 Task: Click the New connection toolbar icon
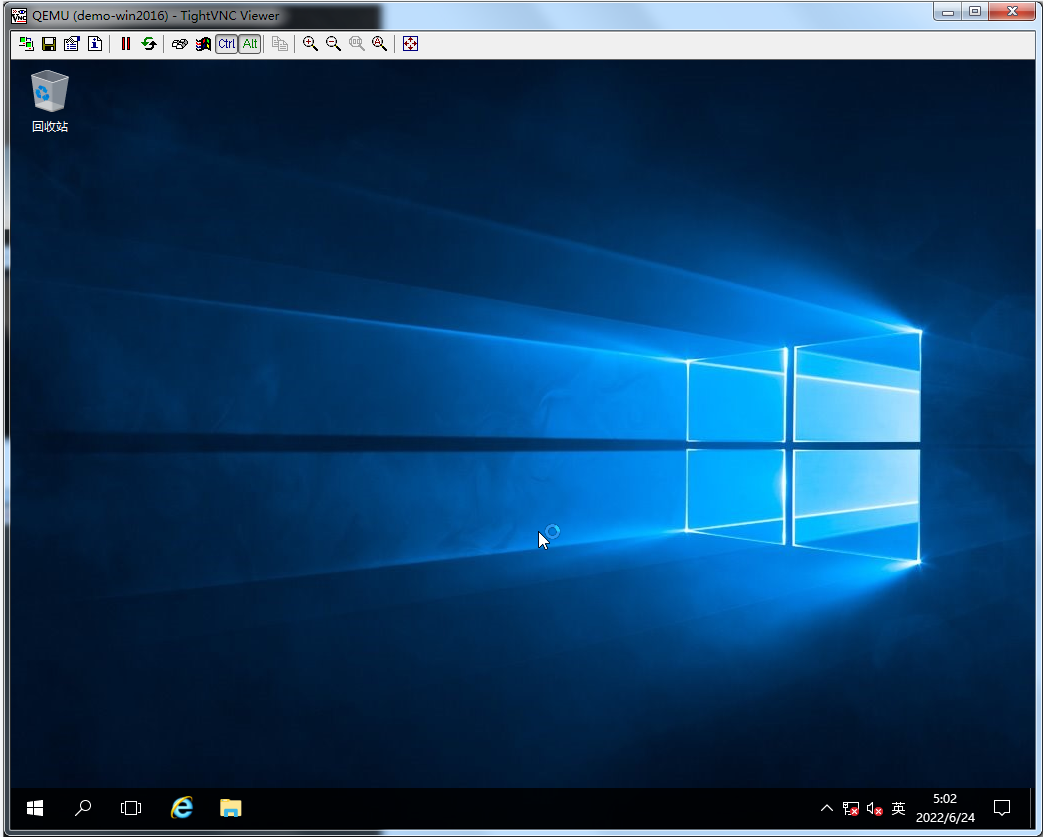tap(26, 44)
